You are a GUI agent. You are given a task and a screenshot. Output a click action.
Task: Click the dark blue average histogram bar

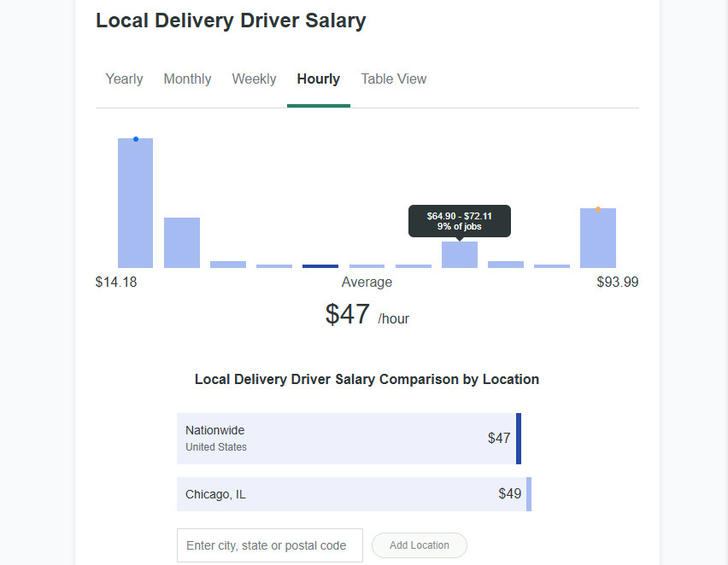coord(320,266)
